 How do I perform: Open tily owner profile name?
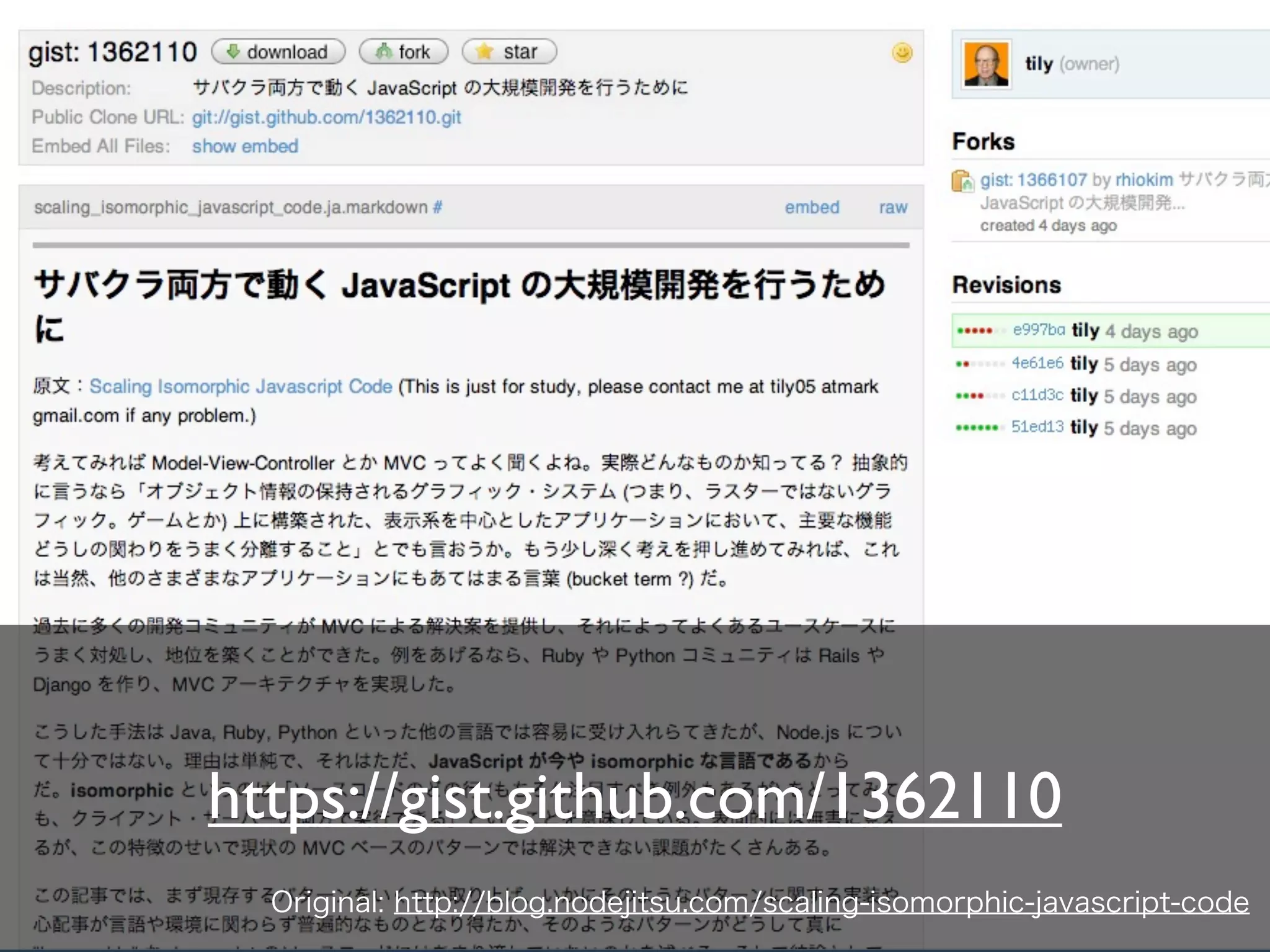coord(1039,63)
